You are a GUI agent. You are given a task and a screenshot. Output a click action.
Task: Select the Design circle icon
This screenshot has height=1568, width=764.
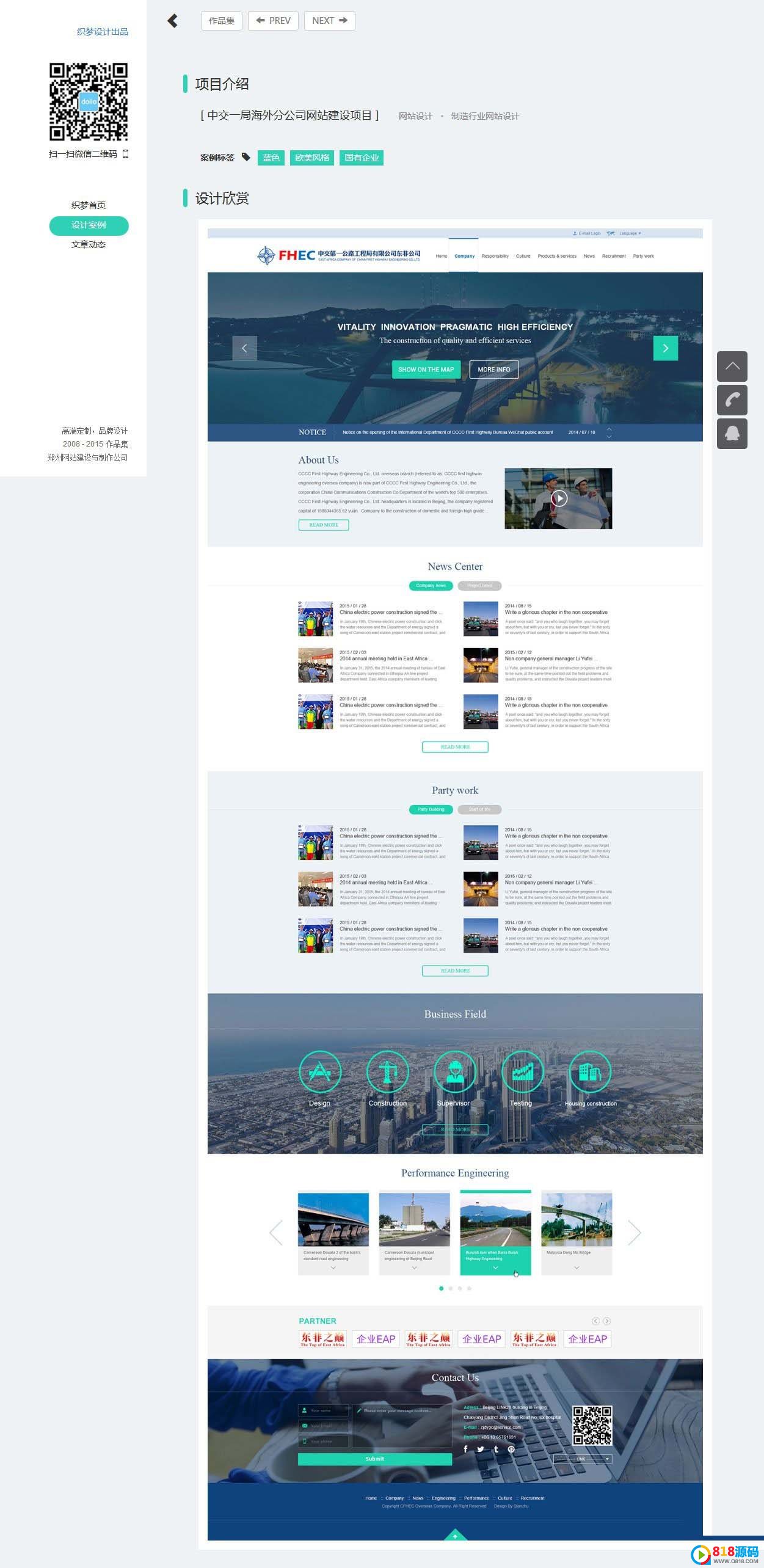(320, 1071)
